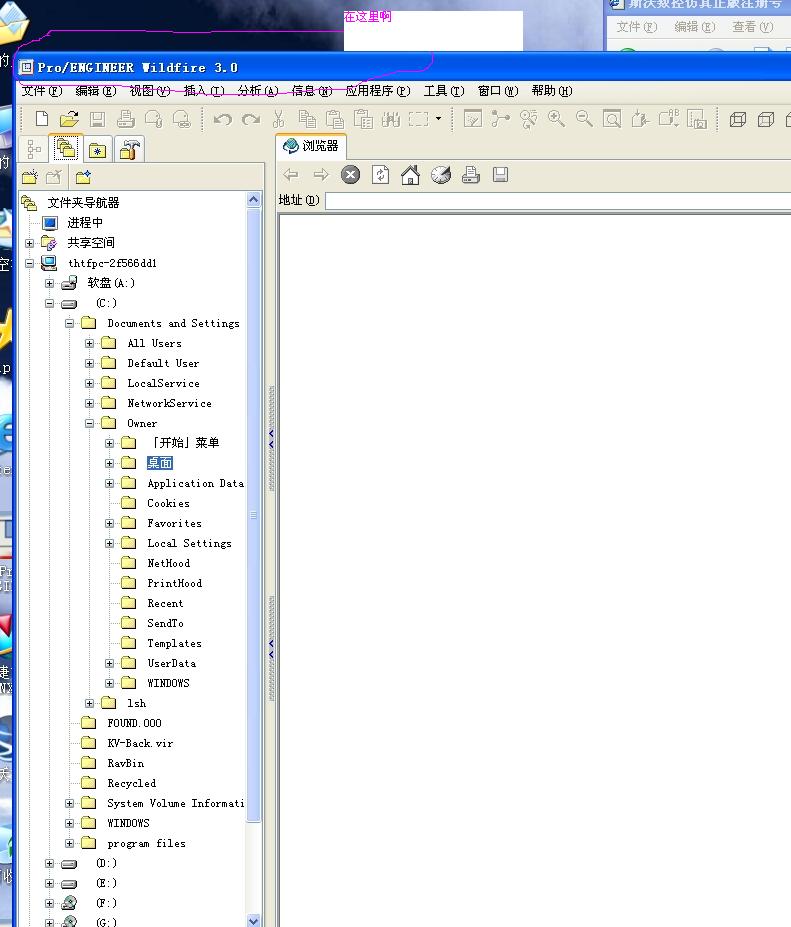The image size is (791, 927).
Task: Open the selection box dropdown arrow
Action: (438, 119)
